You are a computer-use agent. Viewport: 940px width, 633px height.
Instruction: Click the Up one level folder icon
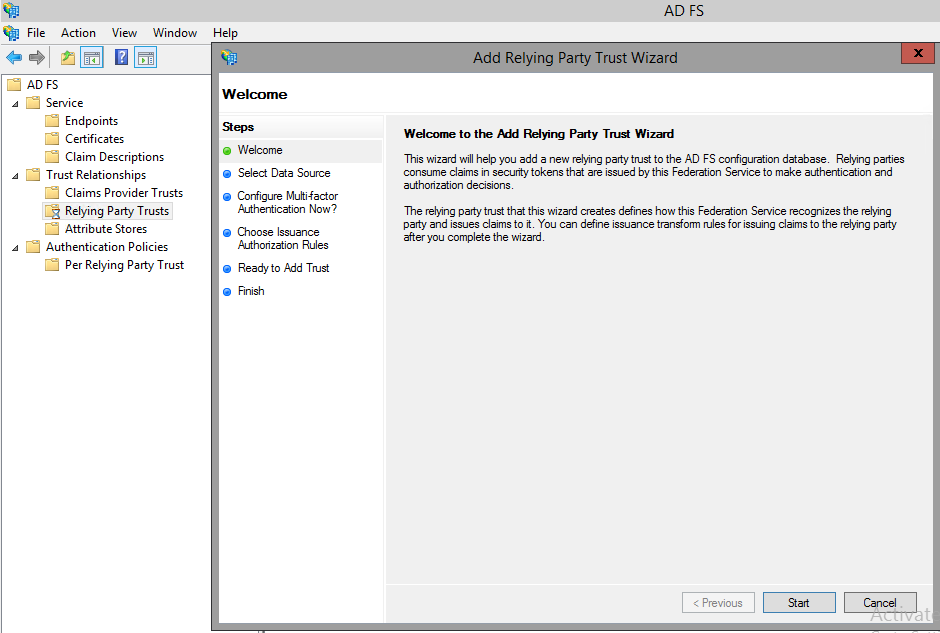point(68,57)
